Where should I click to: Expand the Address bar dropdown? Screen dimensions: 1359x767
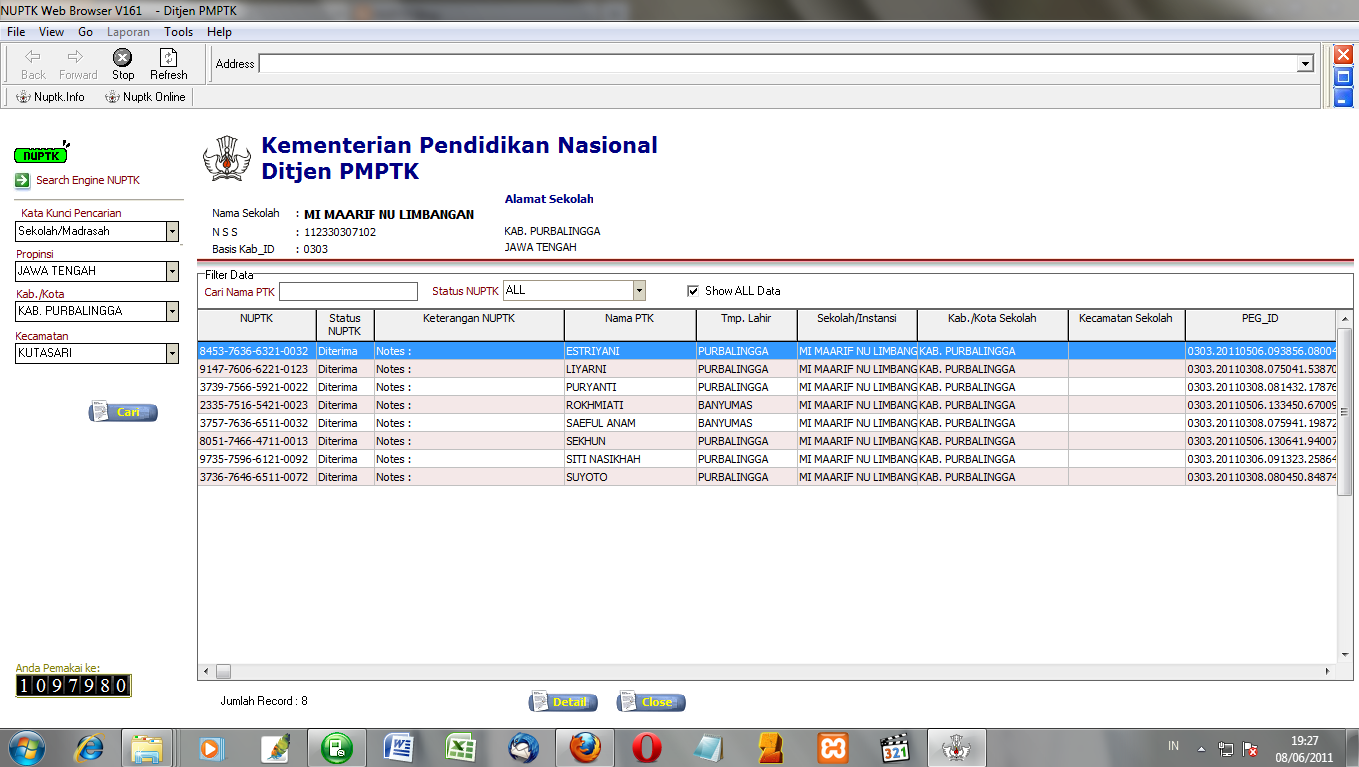point(1304,64)
